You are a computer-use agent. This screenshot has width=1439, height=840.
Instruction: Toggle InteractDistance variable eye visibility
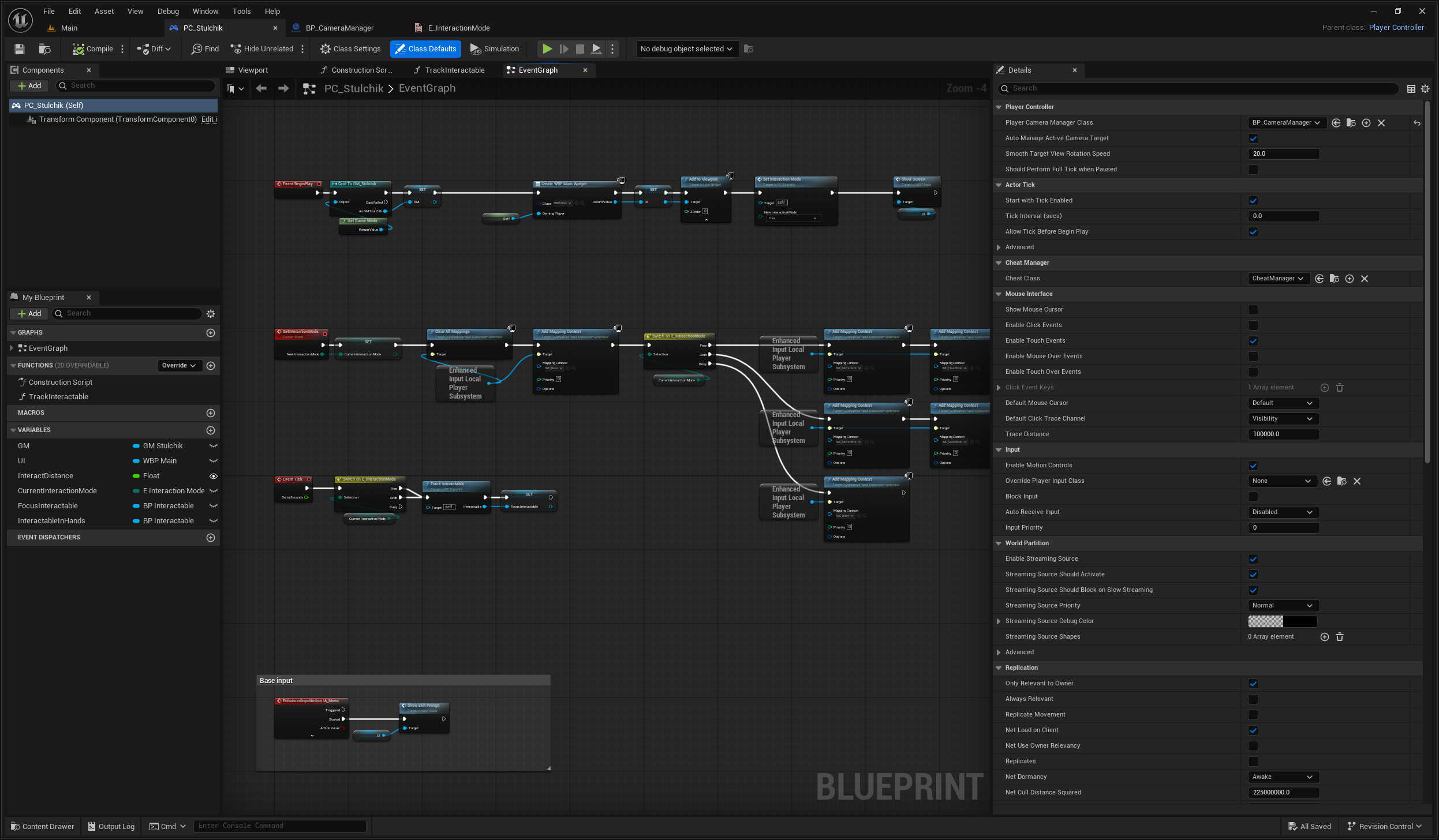[x=213, y=476]
